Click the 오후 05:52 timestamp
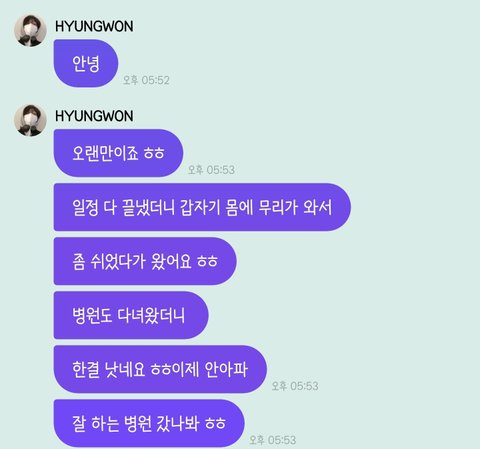 146,80
